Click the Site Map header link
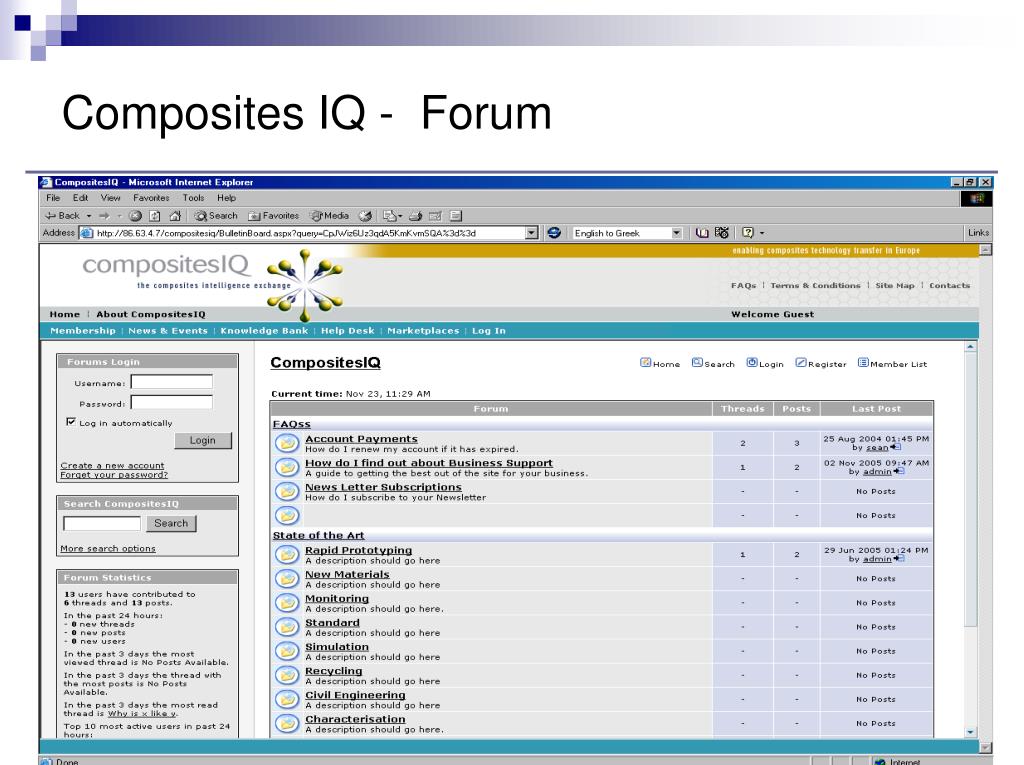This screenshot has width=1024, height=765. [895, 285]
